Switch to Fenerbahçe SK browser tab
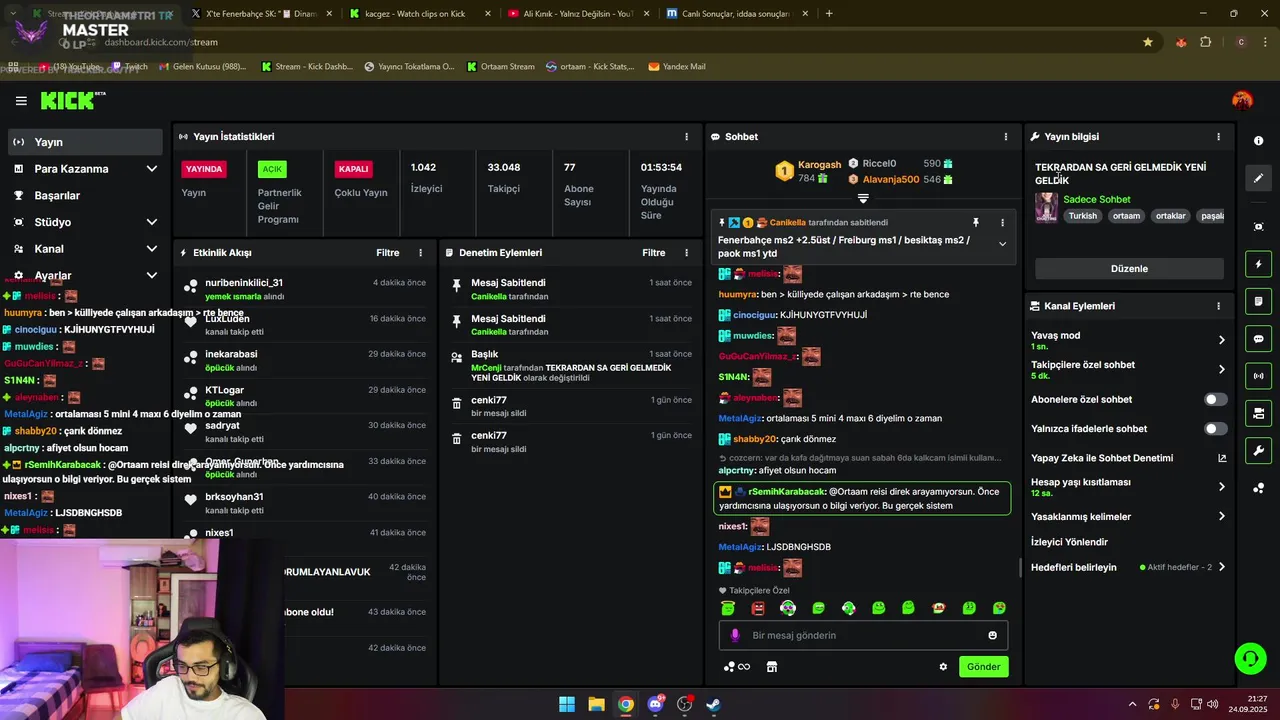The width and height of the screenshot is (1280, 720). (x=262, y=14)
